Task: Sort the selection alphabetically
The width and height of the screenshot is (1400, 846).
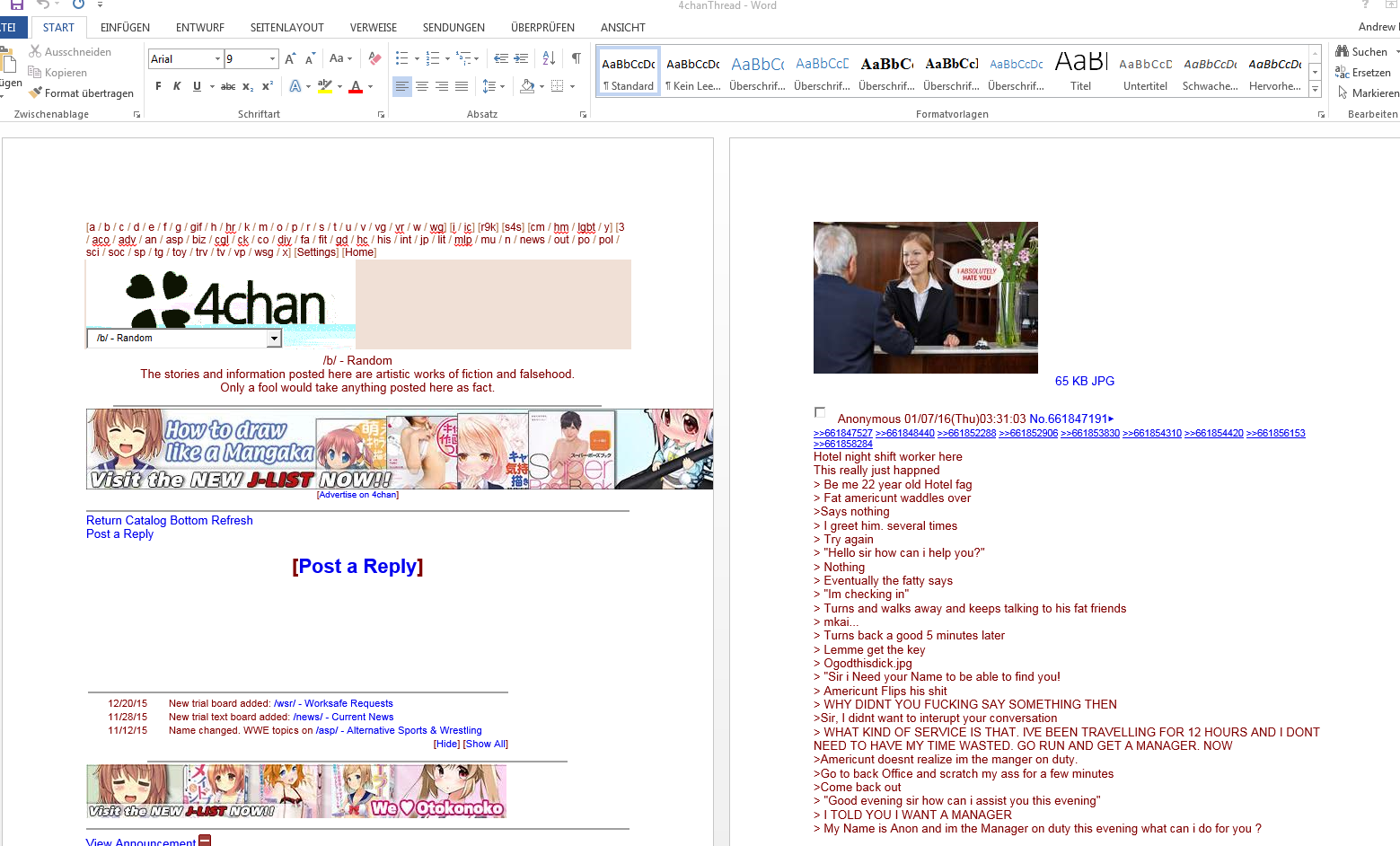Action: tap(549, 58)
